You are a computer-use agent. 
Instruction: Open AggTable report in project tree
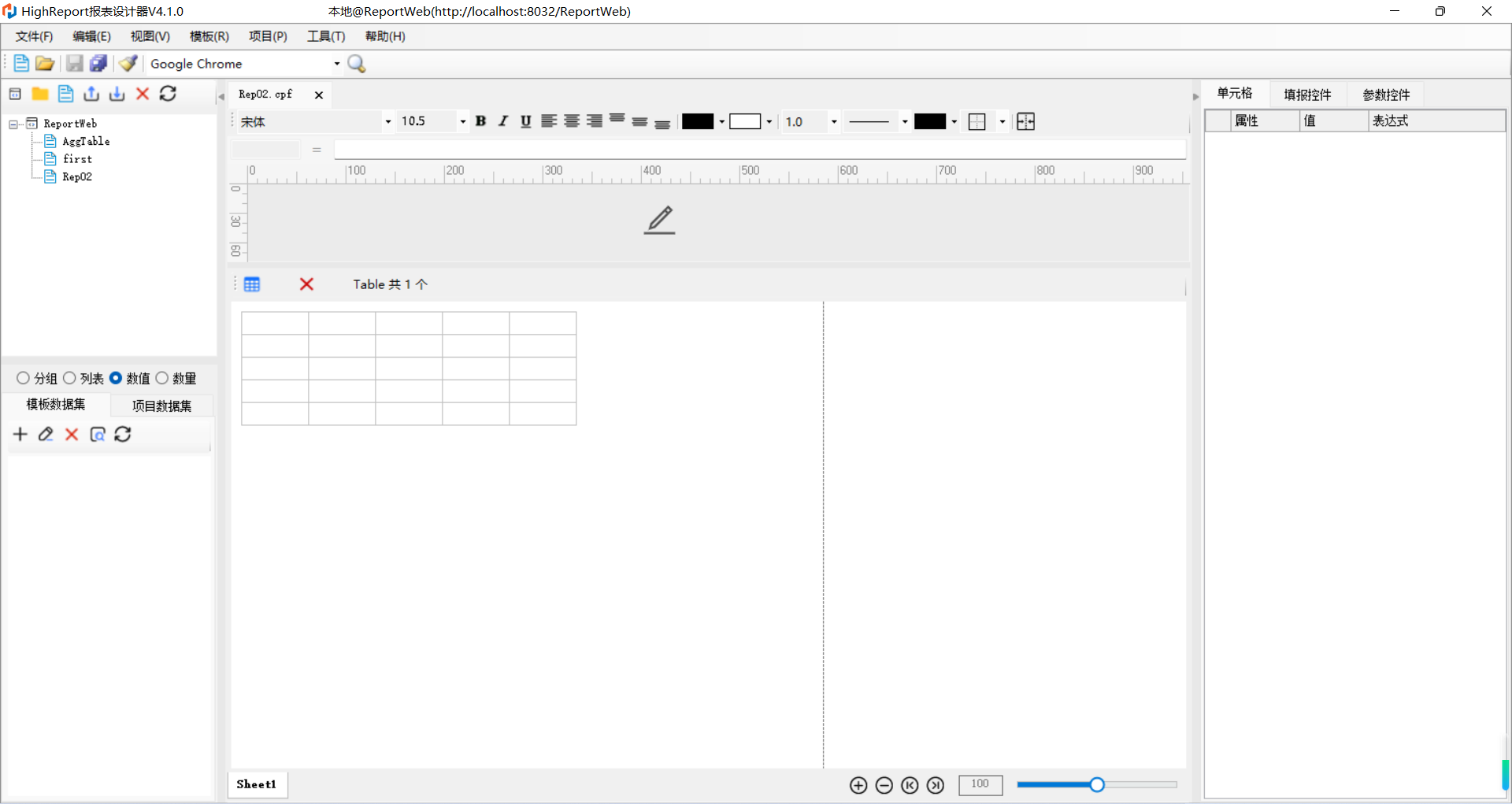click(x=86, y=142)
